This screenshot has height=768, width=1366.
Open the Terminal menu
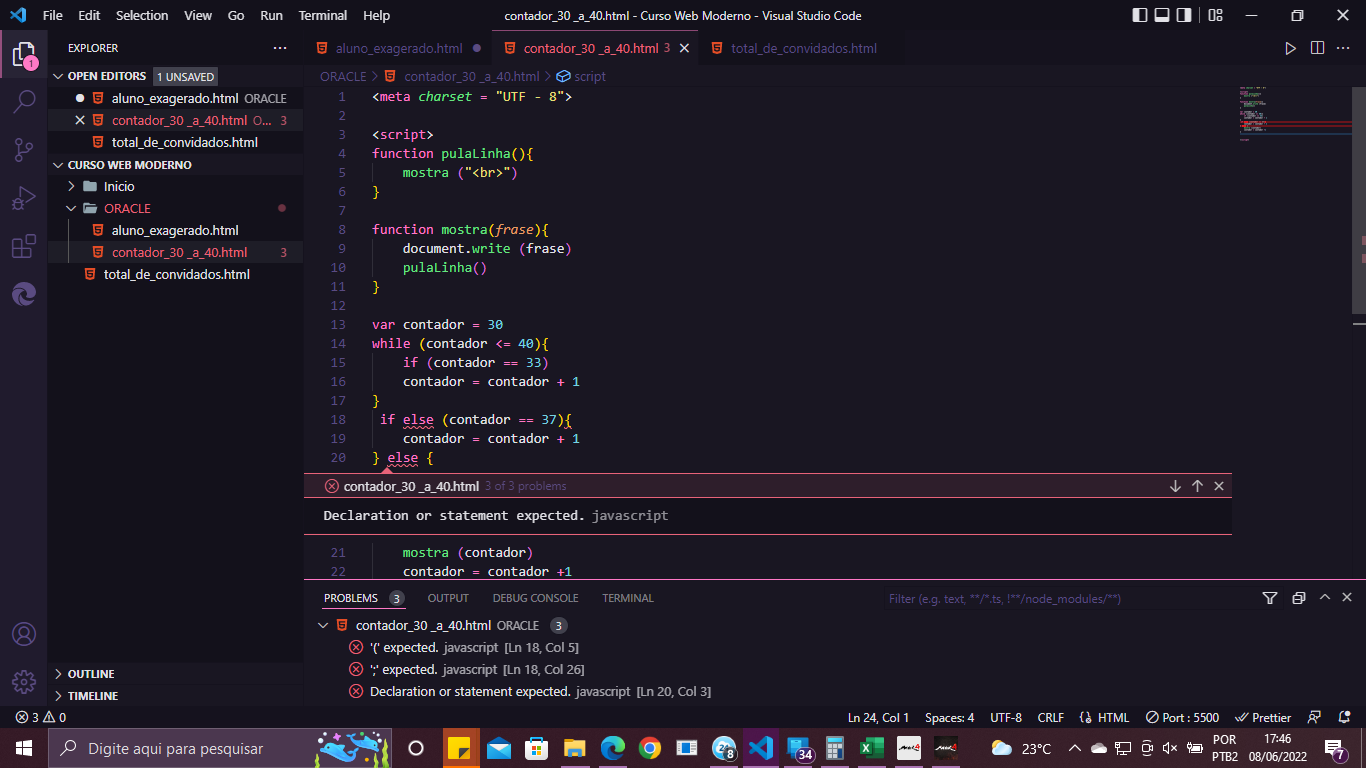[323, 15]
